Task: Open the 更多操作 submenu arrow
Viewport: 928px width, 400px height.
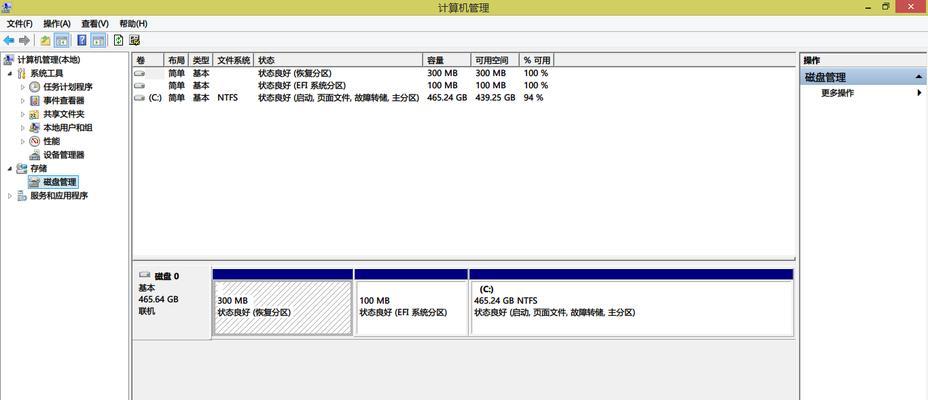Action: [x=920, y=93]
